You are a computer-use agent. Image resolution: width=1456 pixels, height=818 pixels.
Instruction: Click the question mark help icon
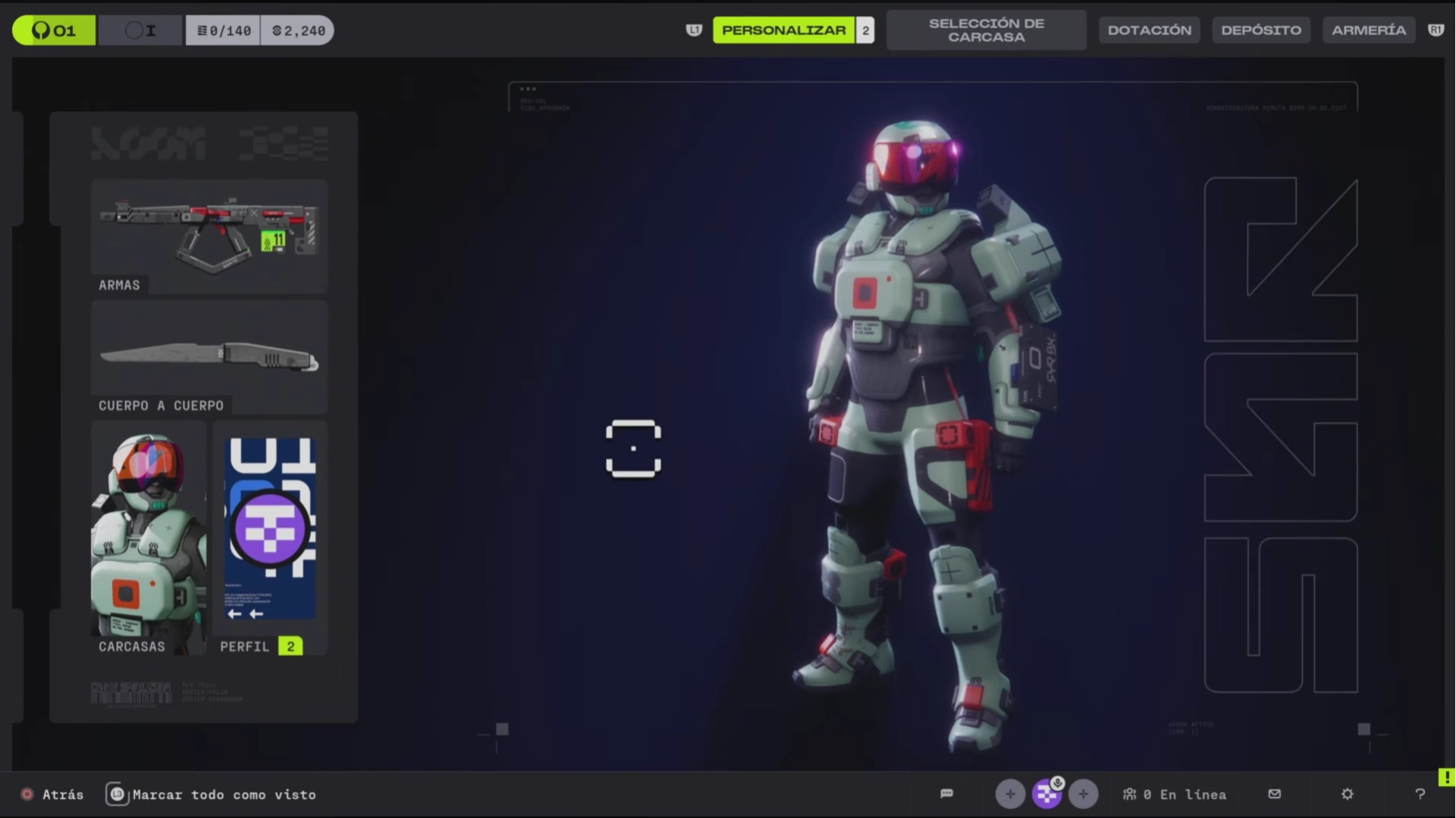click(1420, 794)
